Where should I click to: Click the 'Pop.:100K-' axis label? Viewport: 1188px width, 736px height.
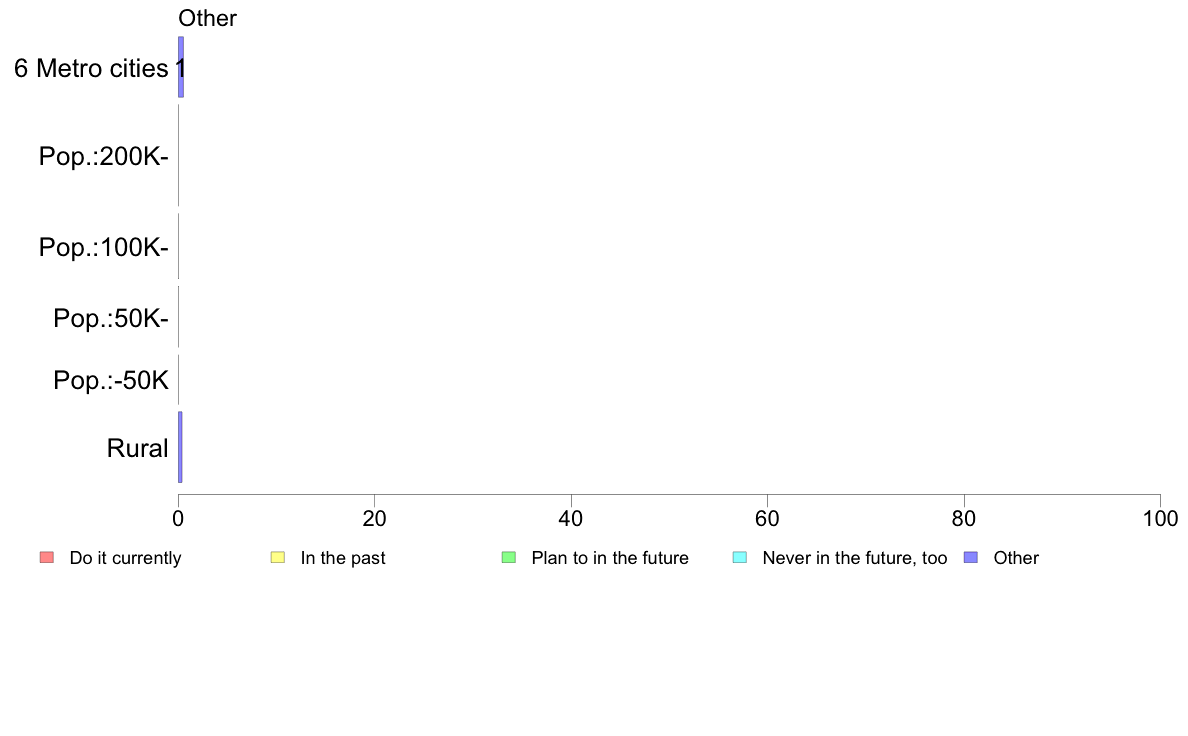104,247
